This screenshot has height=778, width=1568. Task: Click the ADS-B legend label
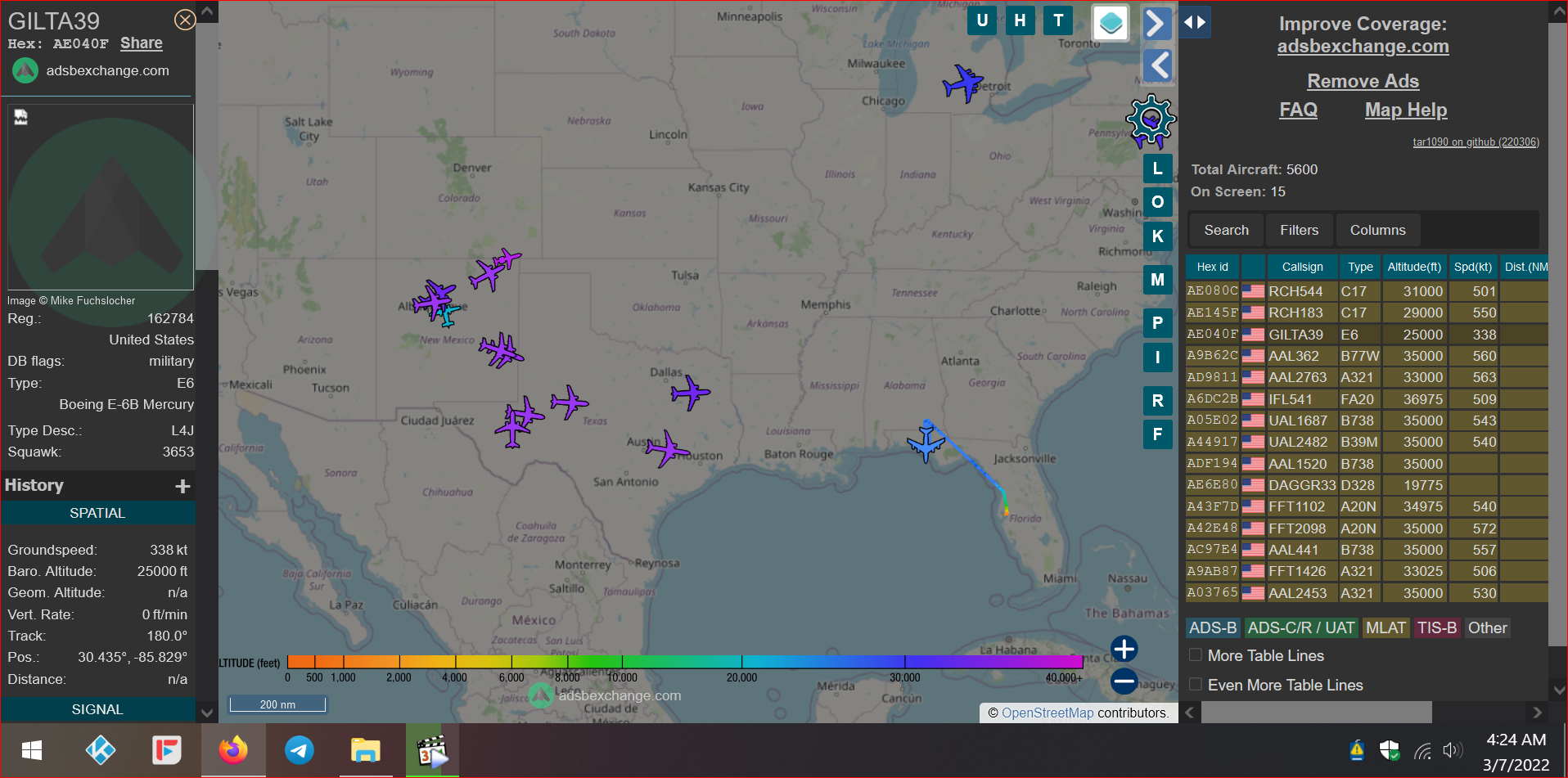(x=1213, y=628)
